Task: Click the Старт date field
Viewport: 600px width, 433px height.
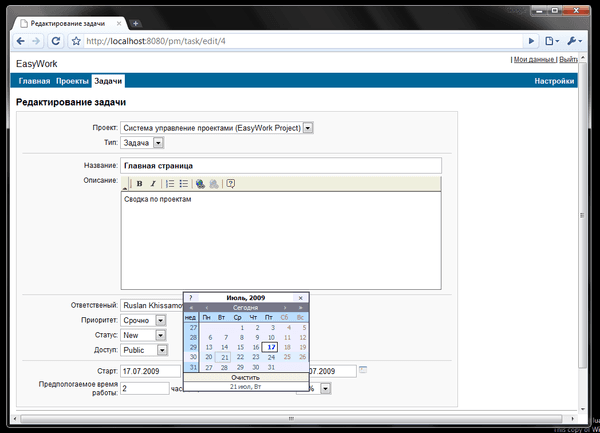Action: pos(150,371)
